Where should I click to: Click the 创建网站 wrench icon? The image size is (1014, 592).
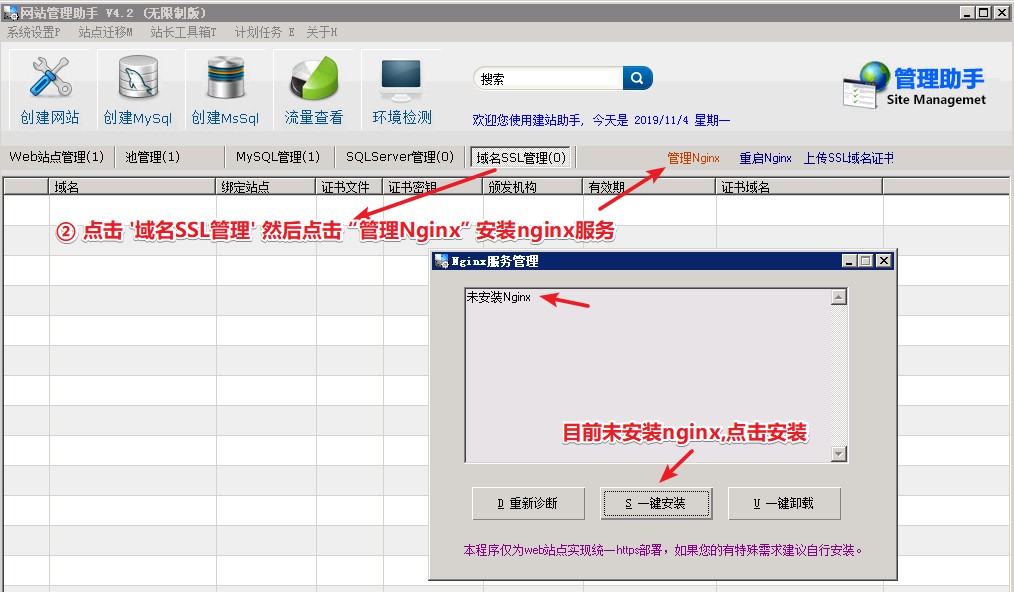click(x=50, y=79)
